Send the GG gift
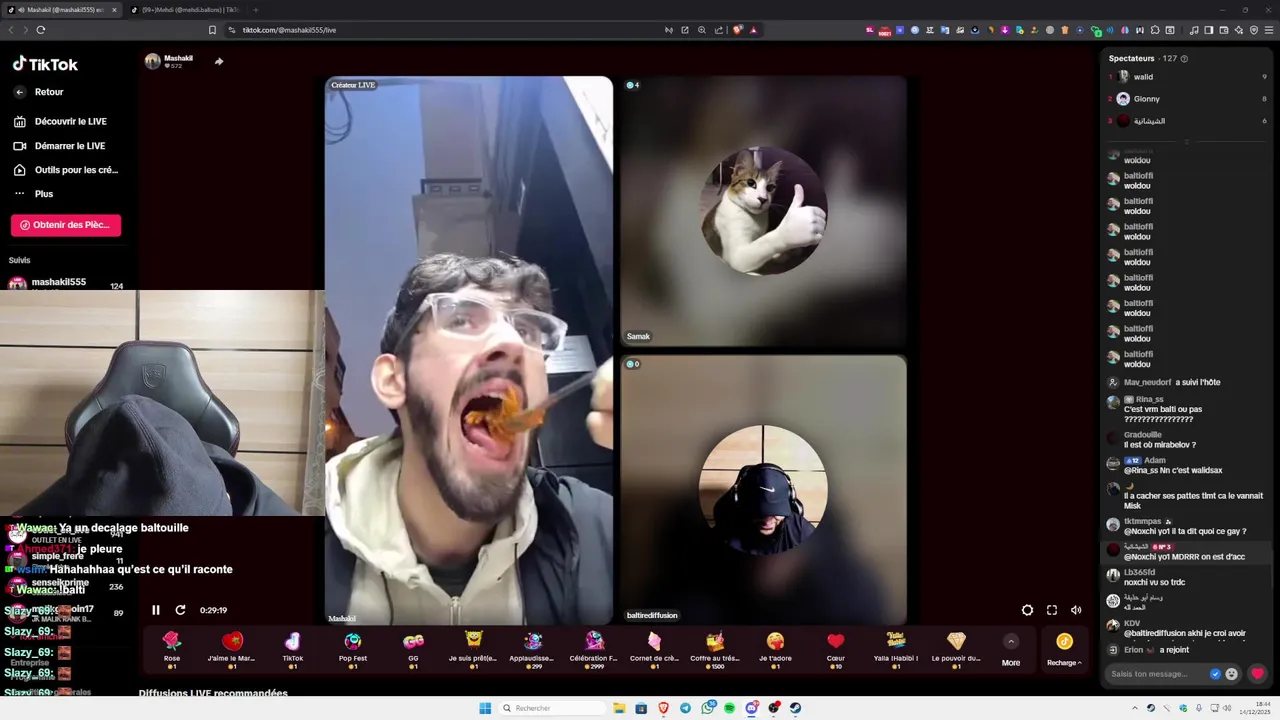The image size is (1280, 720). pyautogui.click(x=413, y=649)
